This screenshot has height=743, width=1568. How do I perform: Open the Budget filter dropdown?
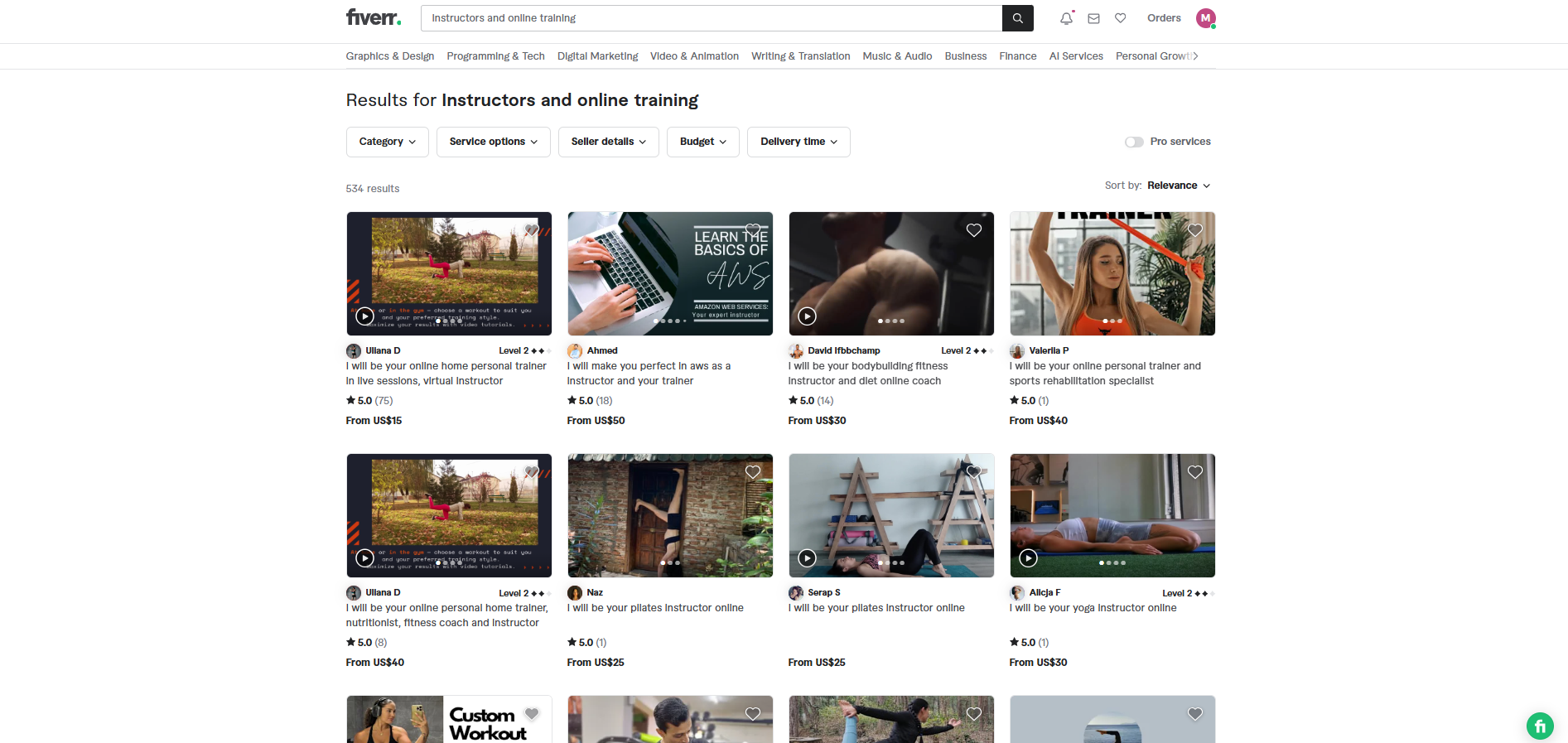point(703,142)
